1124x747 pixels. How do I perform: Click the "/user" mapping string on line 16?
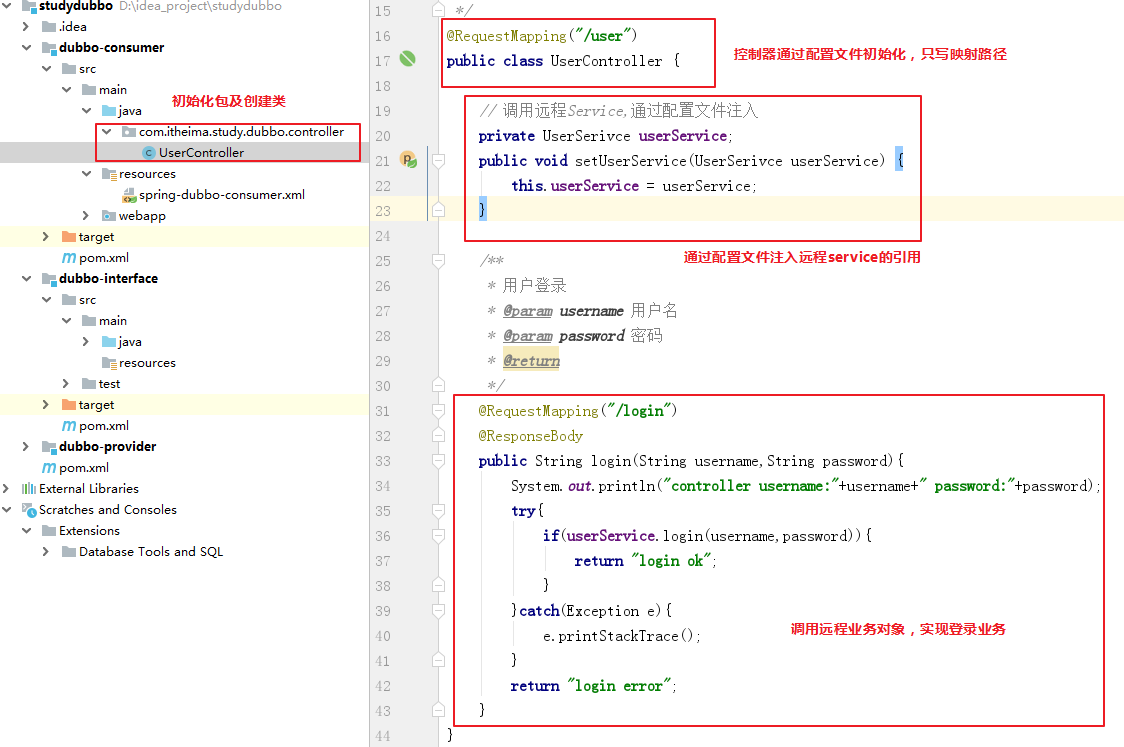tap(607, 36)
